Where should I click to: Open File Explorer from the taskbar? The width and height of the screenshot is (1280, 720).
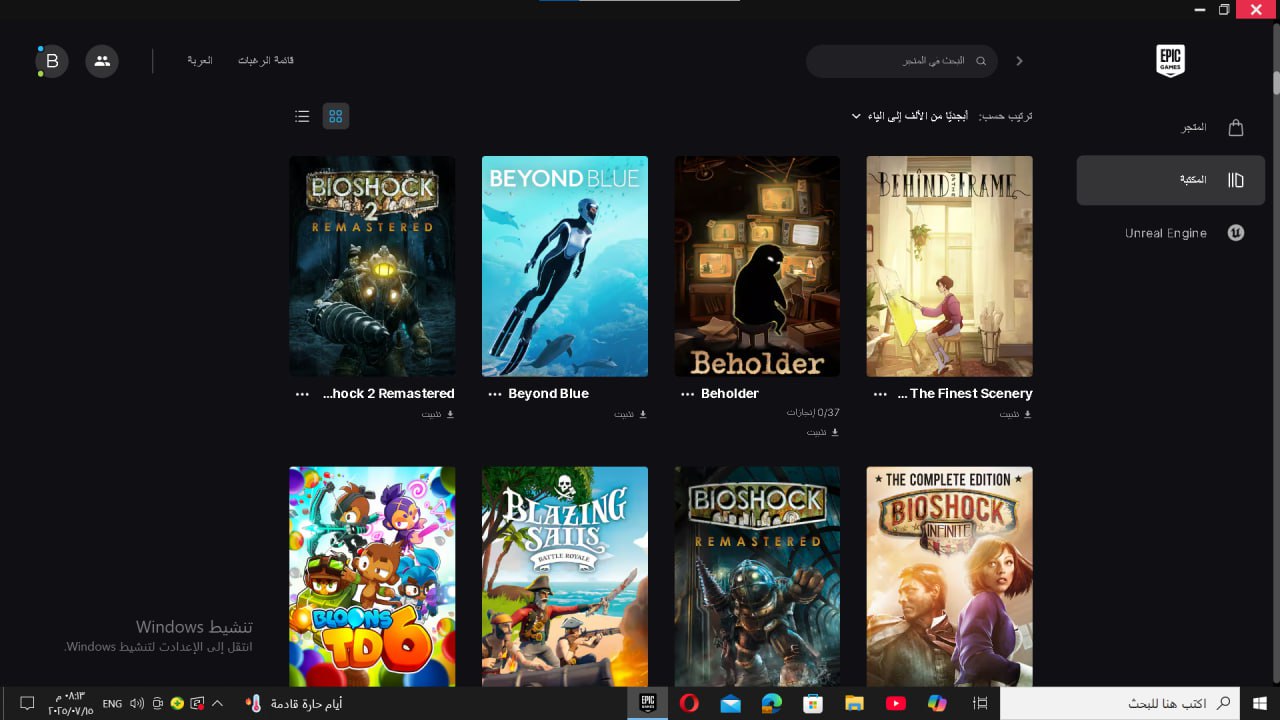[854, 703]
